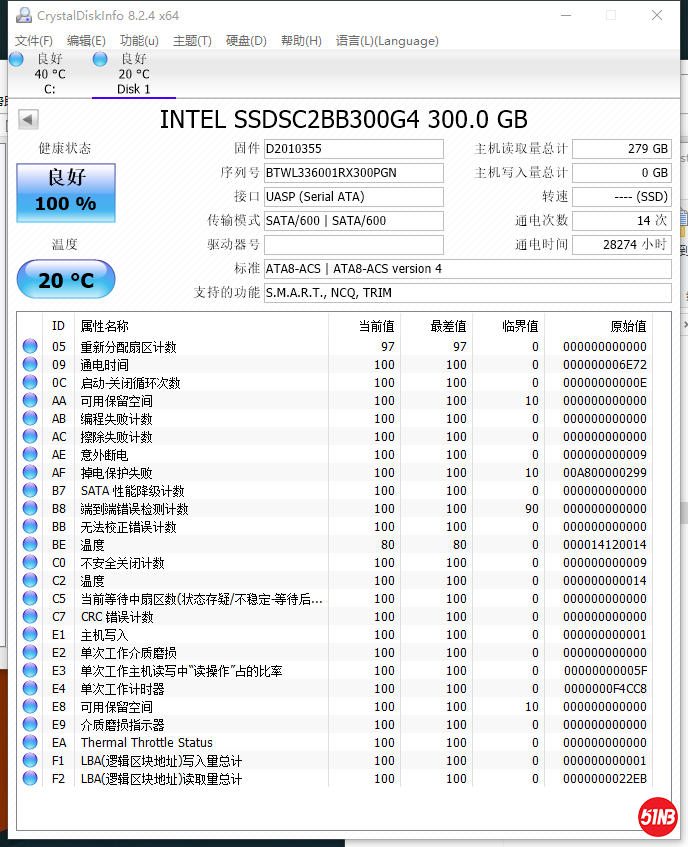
Task: Open the 硬盘(D) menu
Action: (x=246, y=41)
